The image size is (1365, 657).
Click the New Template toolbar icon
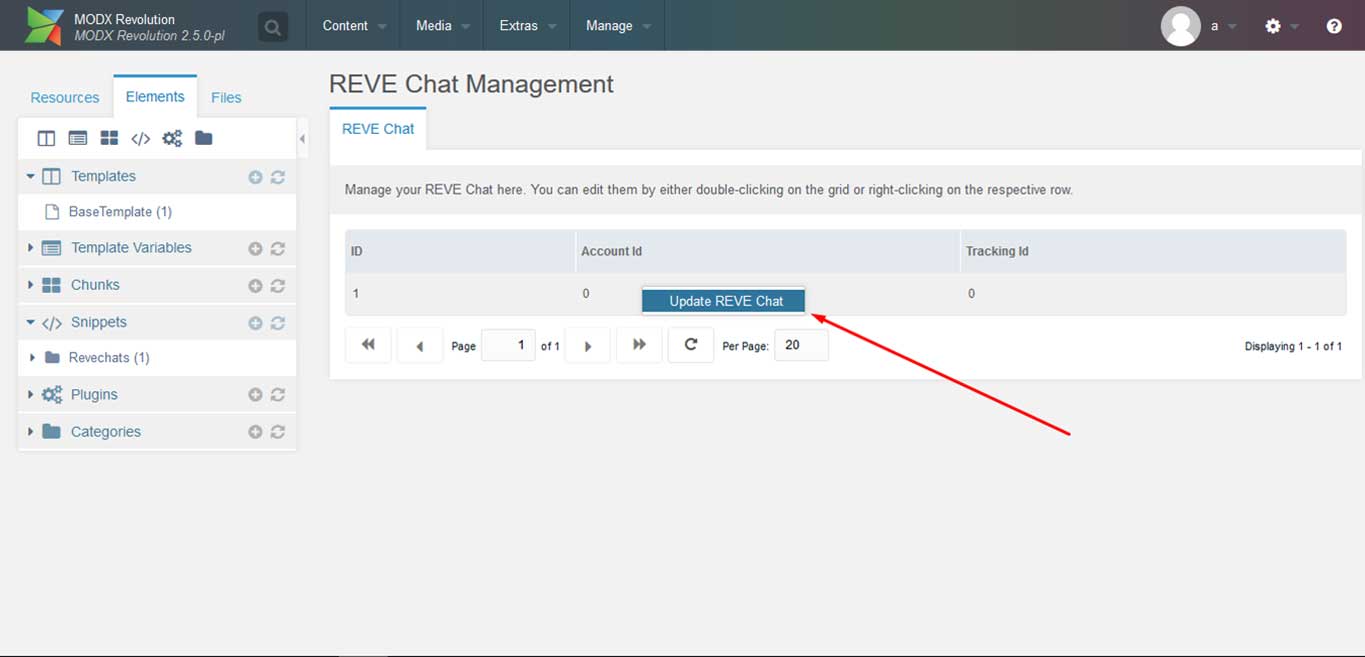pyautogui.click(x=46, y=138)
